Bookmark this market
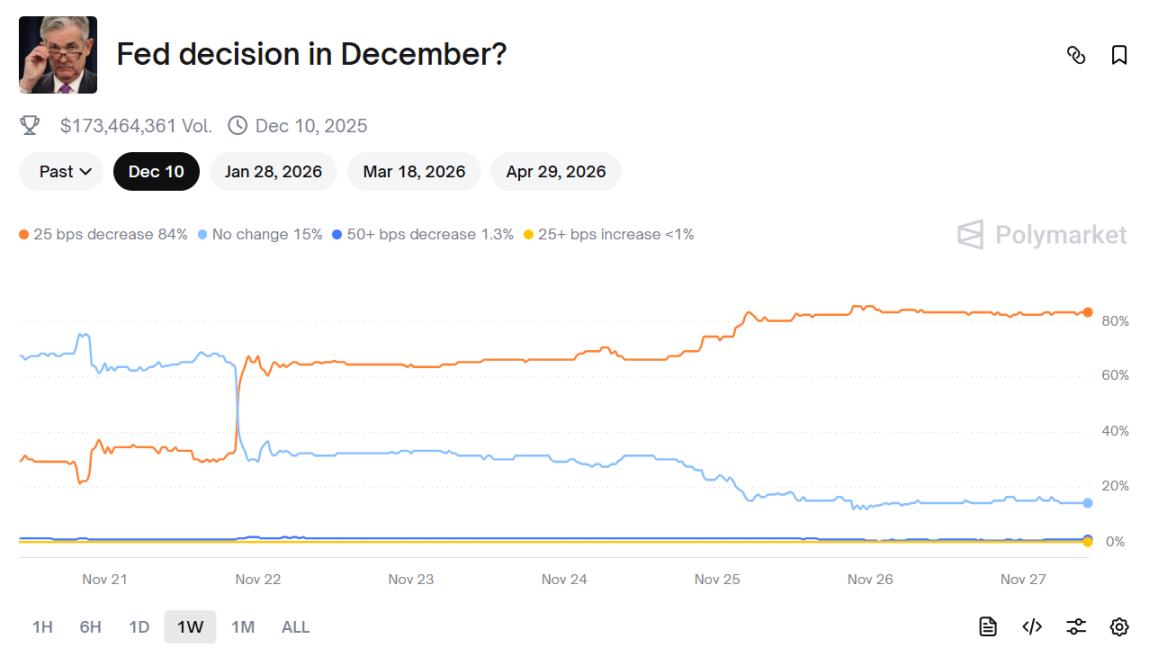This screenshot has width=1158, height=648. 1118,56
